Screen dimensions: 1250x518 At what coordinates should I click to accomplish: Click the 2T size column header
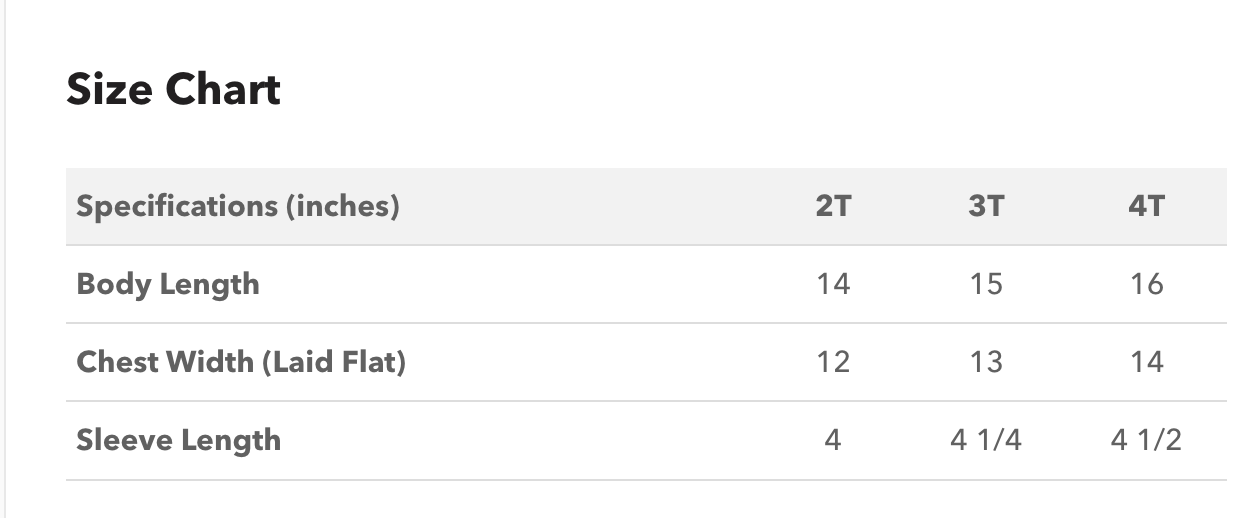[x=833, y=207]
